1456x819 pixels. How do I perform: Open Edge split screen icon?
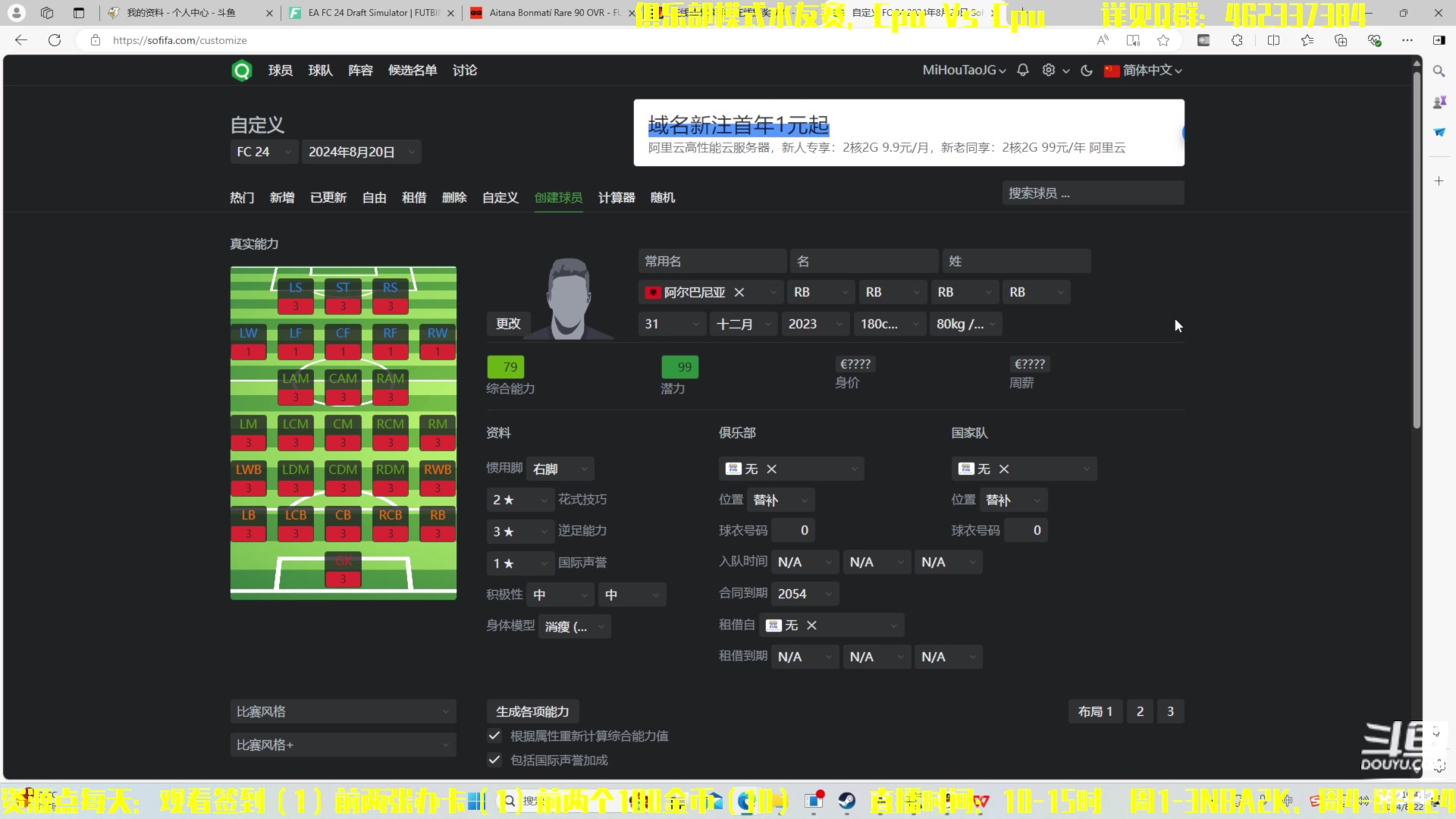coord(1273,40)
